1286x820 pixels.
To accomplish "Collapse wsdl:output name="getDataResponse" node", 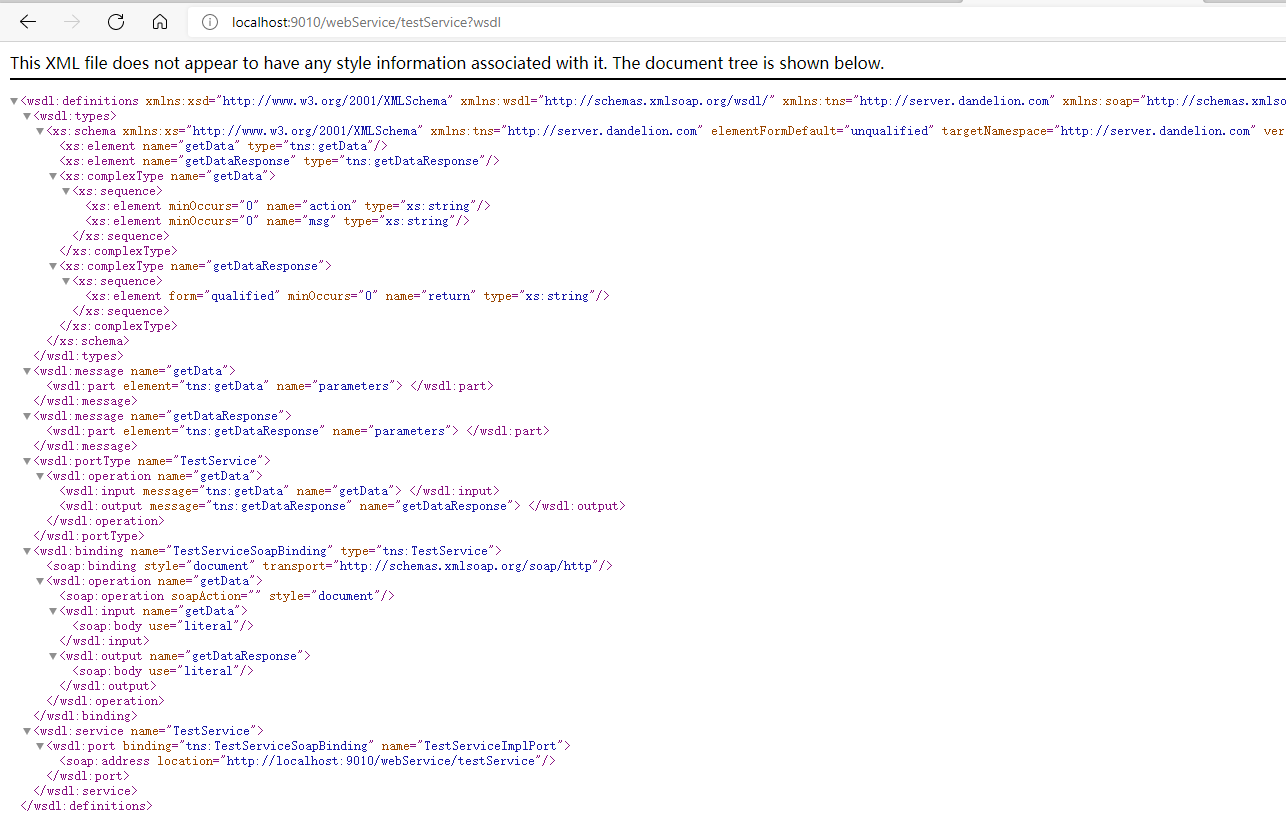I will click(53, 656).
